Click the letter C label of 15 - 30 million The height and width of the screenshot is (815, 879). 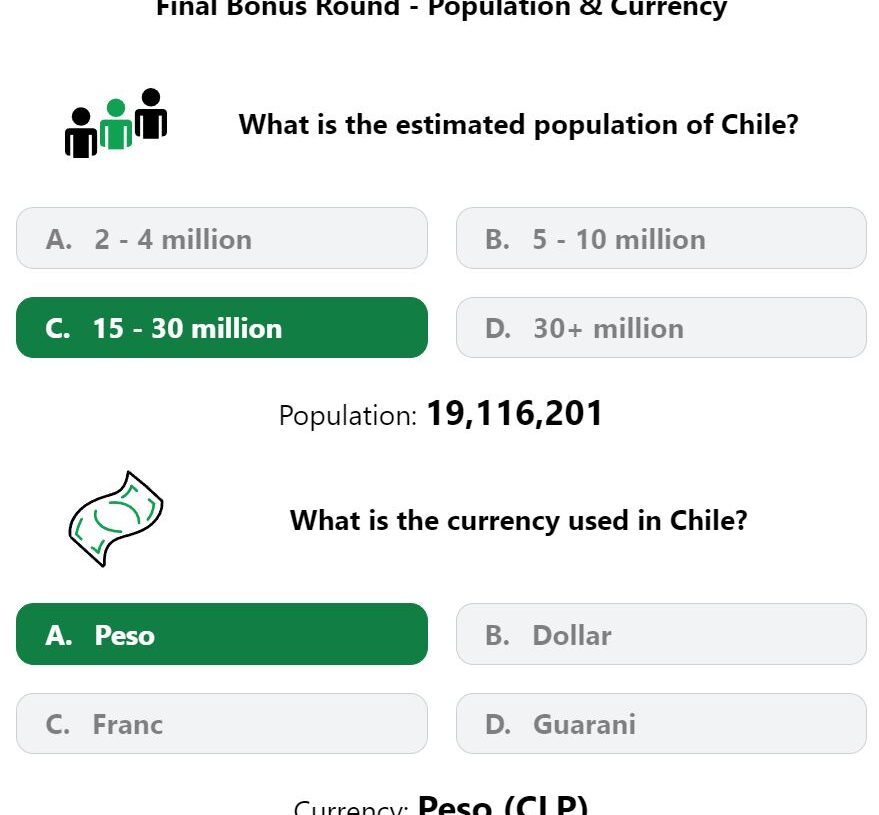58,328
